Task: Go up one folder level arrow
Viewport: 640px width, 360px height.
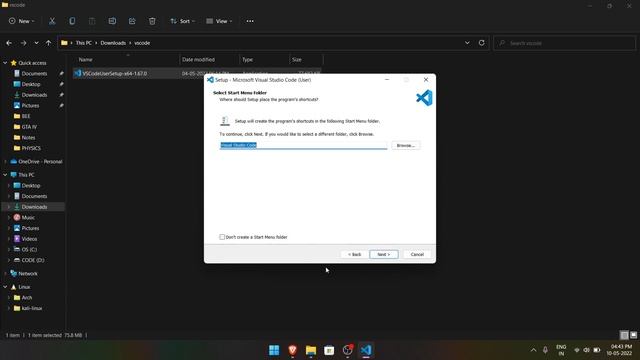Action: click(49, 43)
